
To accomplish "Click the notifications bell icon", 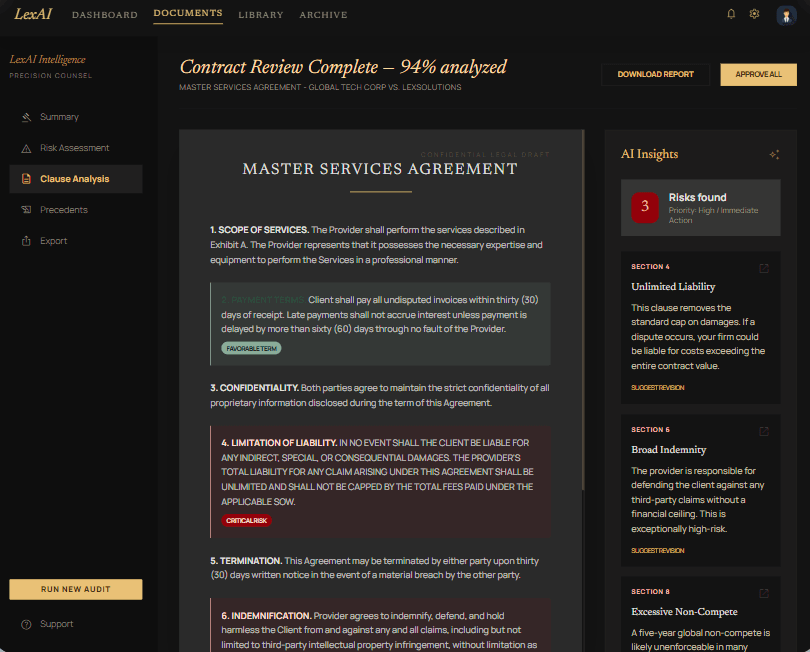I will [x=731, y=14].
